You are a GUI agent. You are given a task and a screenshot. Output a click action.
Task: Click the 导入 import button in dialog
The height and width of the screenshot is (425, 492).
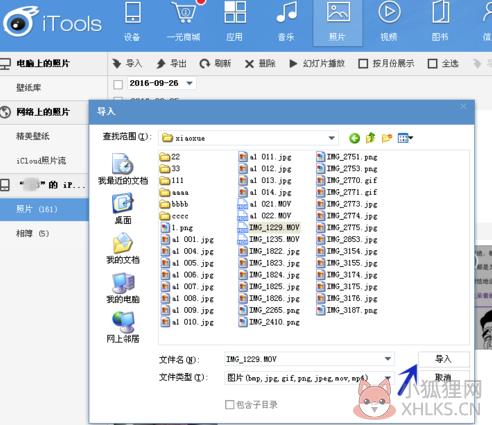click(x=443, y=359)
